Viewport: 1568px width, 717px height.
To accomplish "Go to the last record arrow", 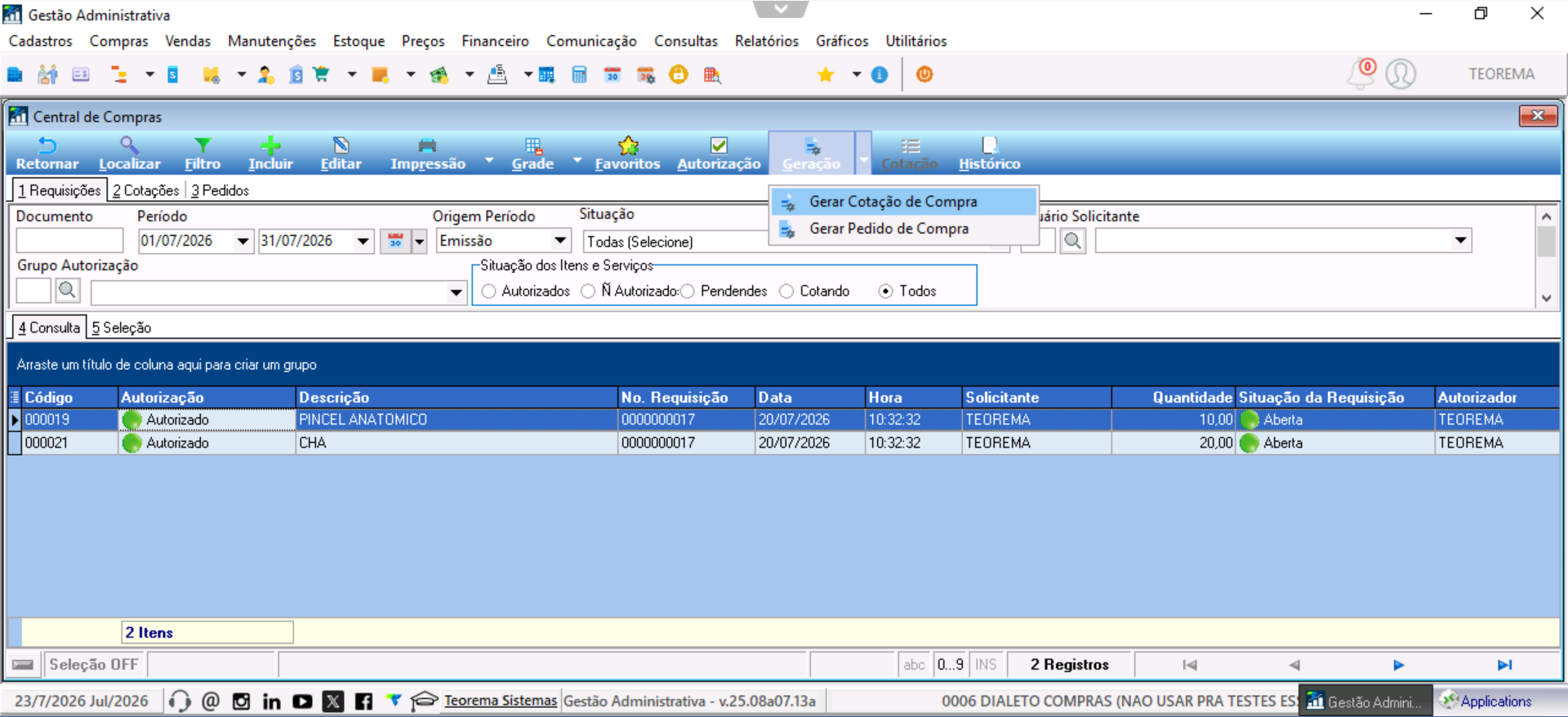I will (x=1504, y=665).
